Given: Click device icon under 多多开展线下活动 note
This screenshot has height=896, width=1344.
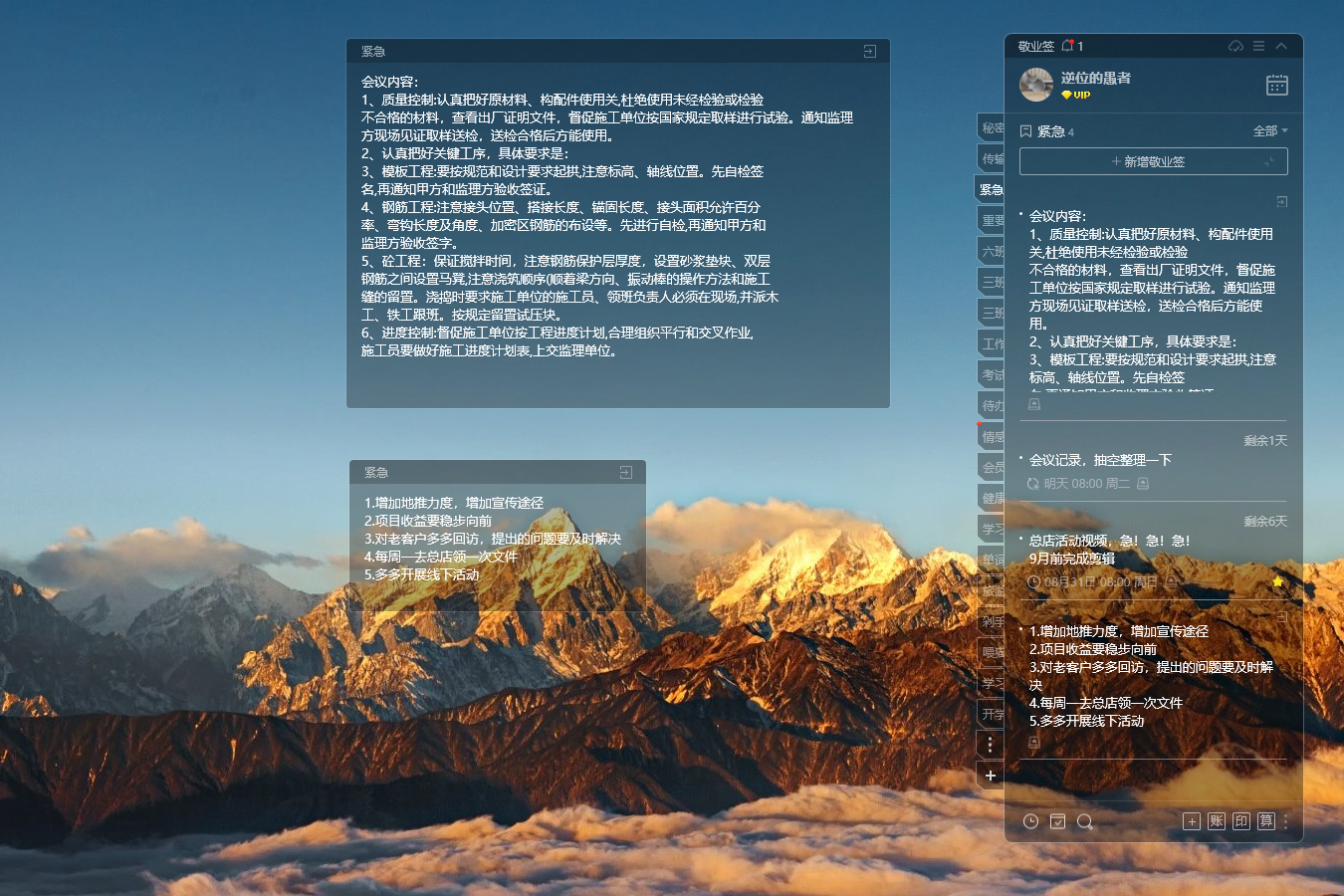Looking at the screenshot, I should 1034,742.
